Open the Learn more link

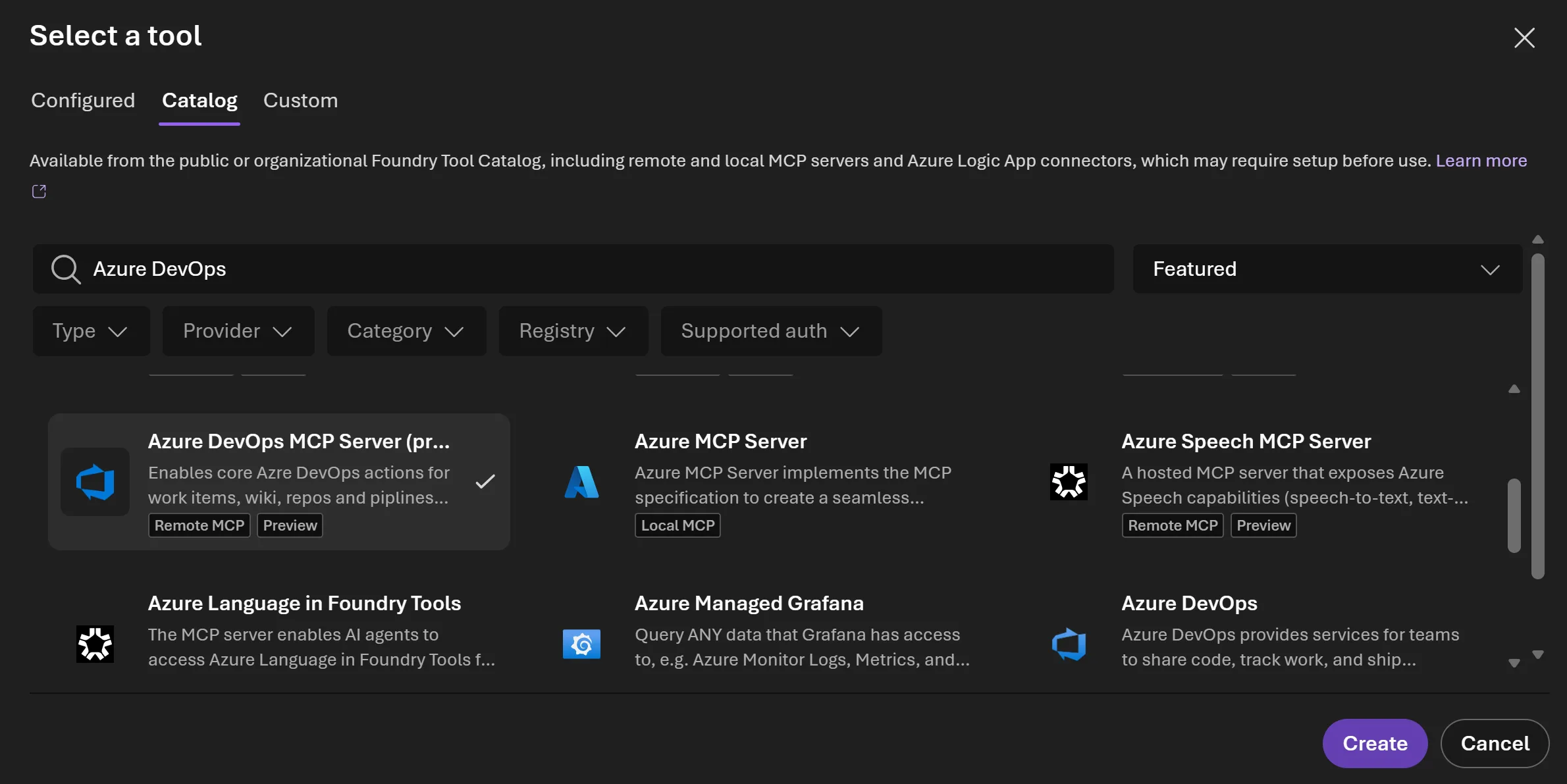tap(1481, 161)
